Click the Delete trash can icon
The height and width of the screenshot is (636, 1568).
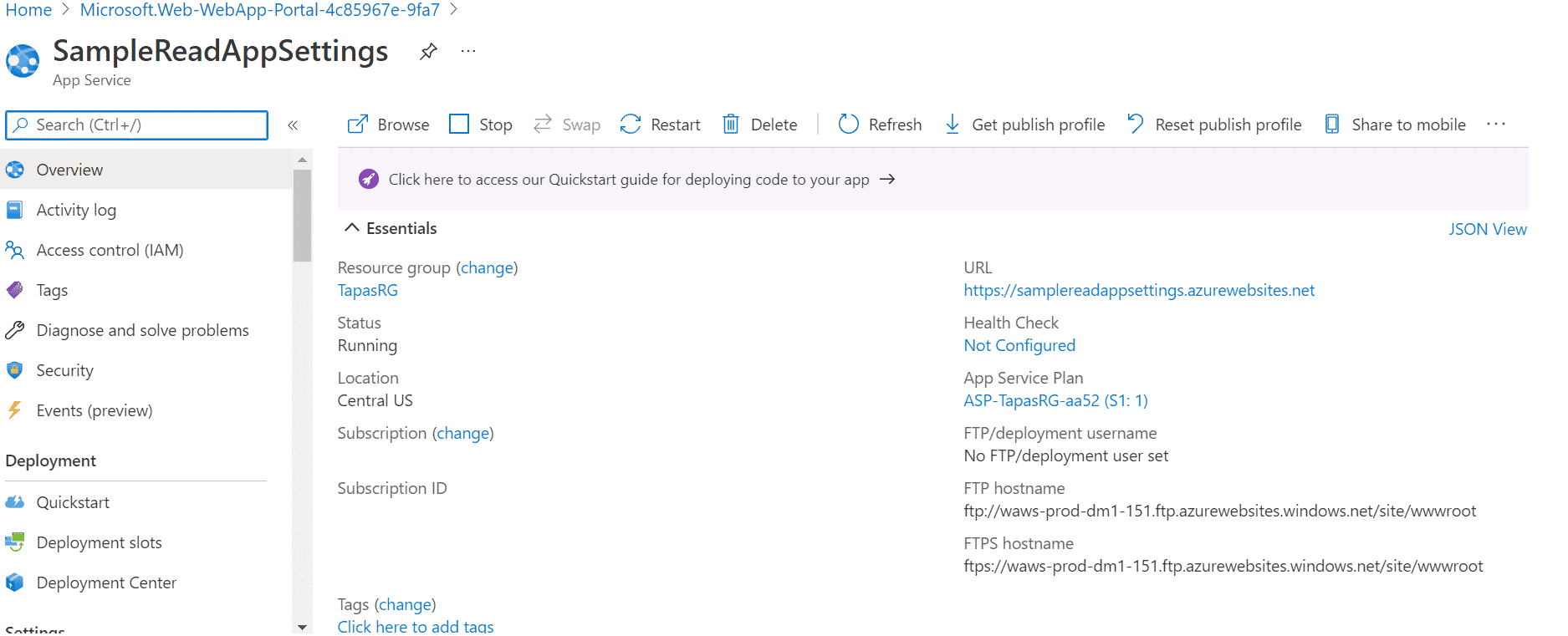pyautogui.click(x=731, y=124)
